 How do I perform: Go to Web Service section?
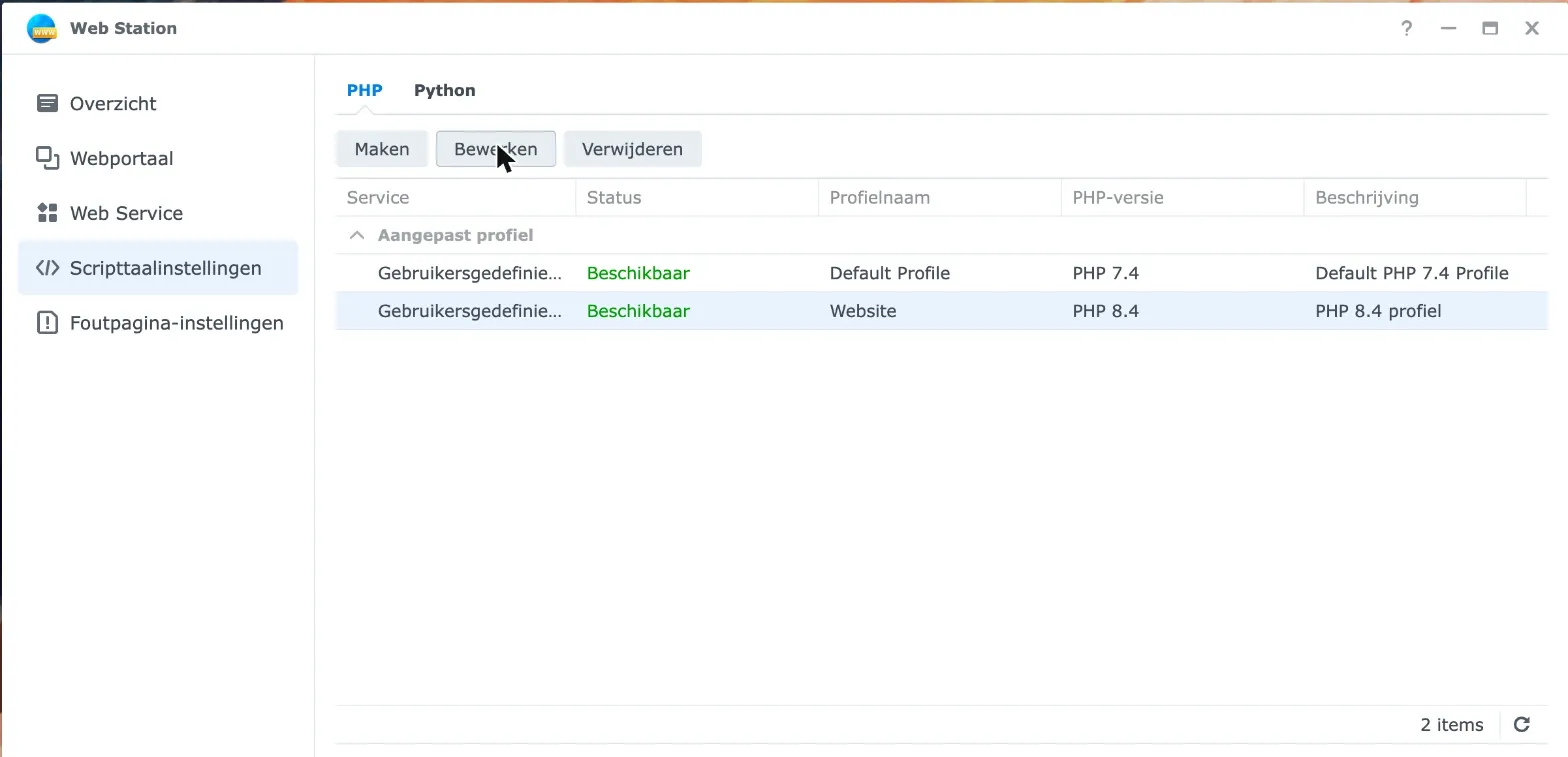(x=158, y=213)
